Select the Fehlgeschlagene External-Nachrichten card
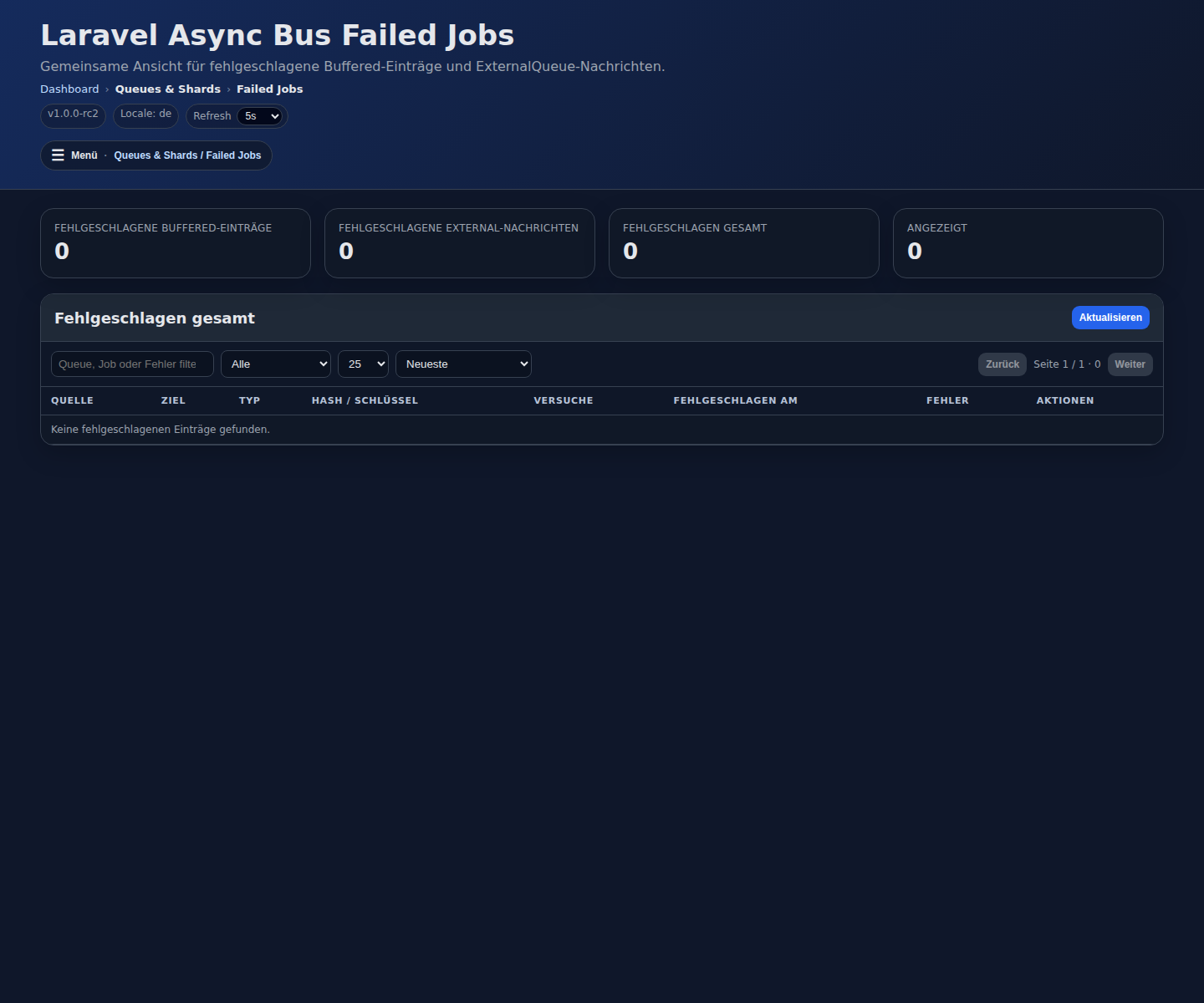This screenshot has height=1003, width=1204. (x=460, y=243)
